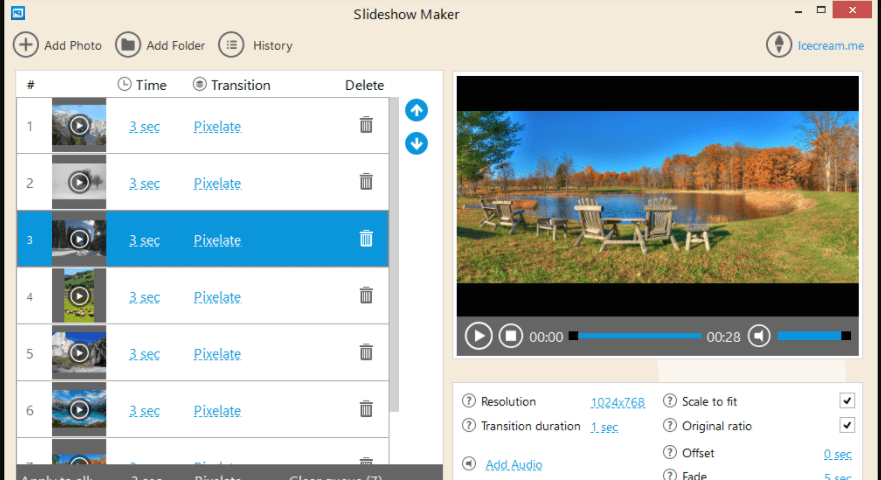Change resolution 1024x768 value
The image size is (881, 480).
(x=617, y=402)
